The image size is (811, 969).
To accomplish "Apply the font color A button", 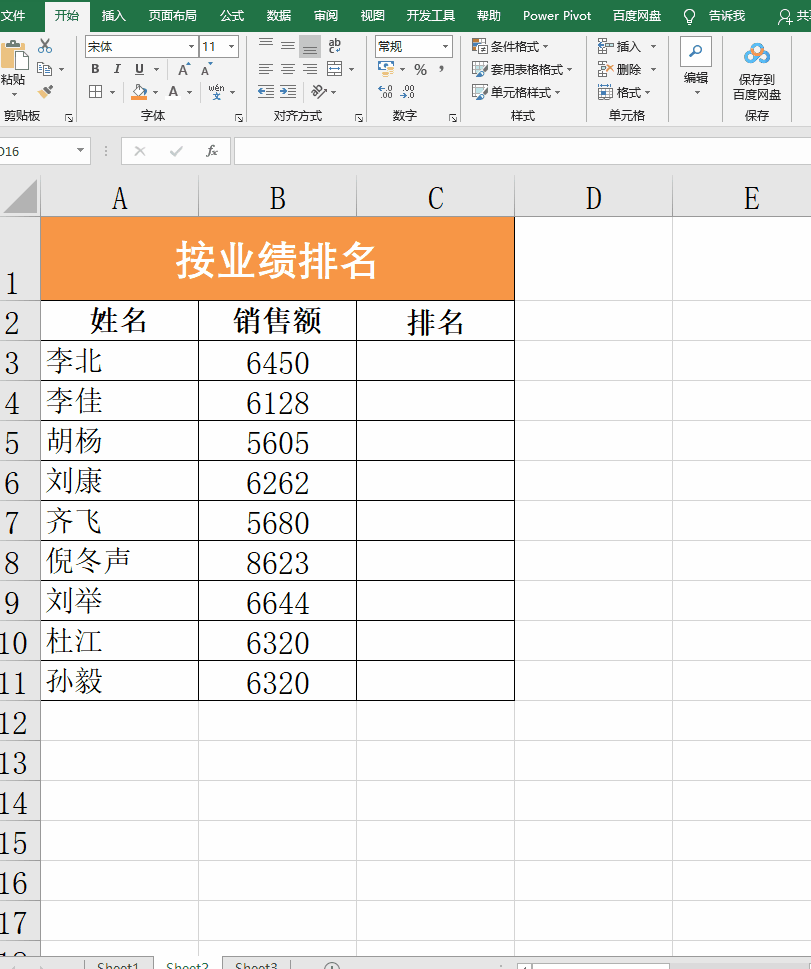I will tap(174, 92).
